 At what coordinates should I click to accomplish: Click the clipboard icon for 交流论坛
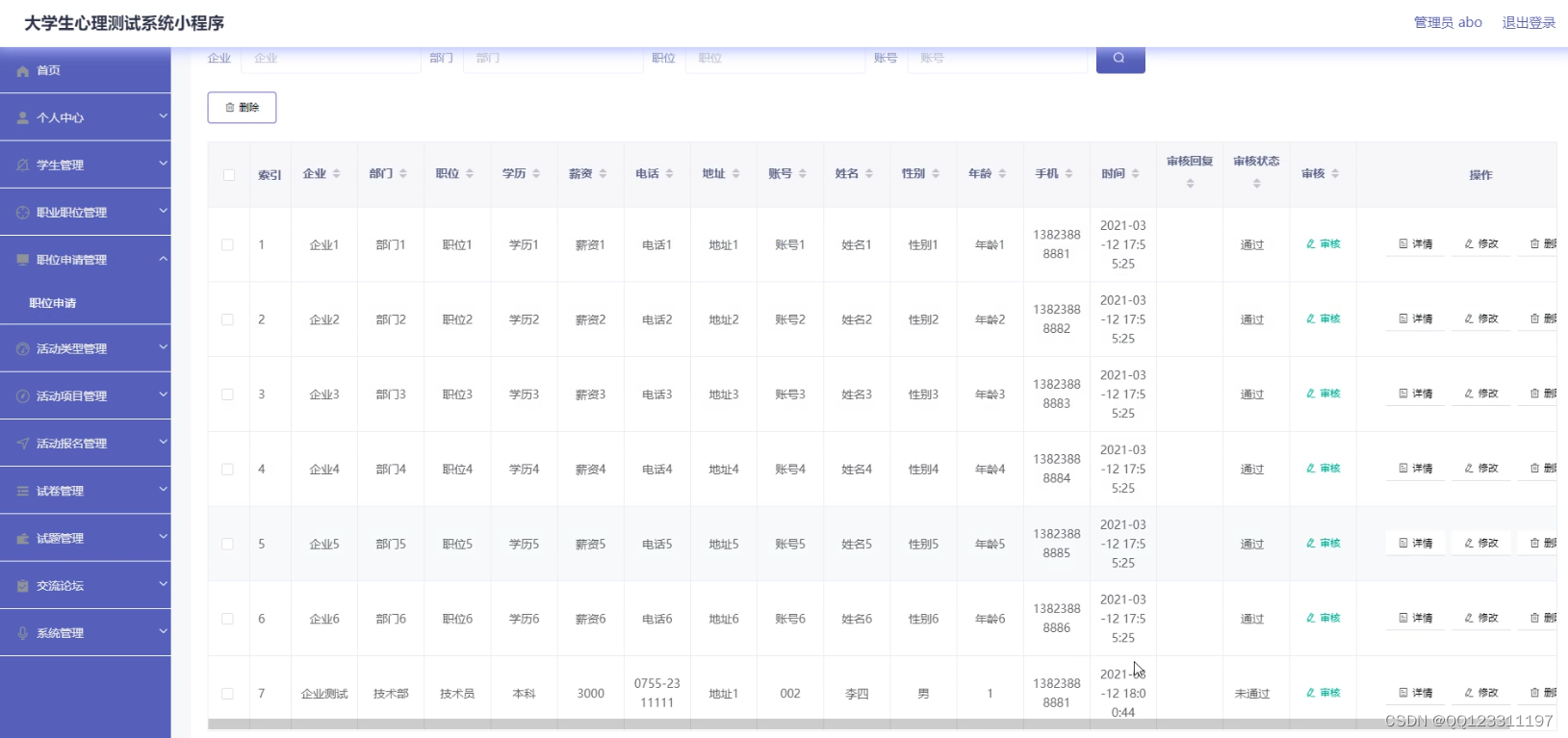pos(23,586)
